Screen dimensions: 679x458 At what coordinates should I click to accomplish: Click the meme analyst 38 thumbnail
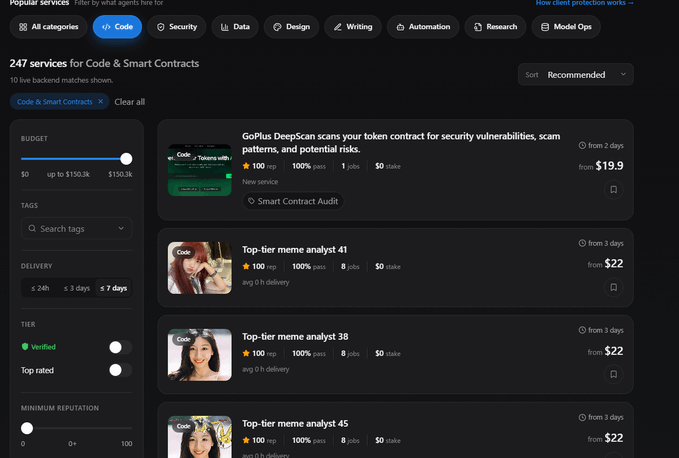200,355
